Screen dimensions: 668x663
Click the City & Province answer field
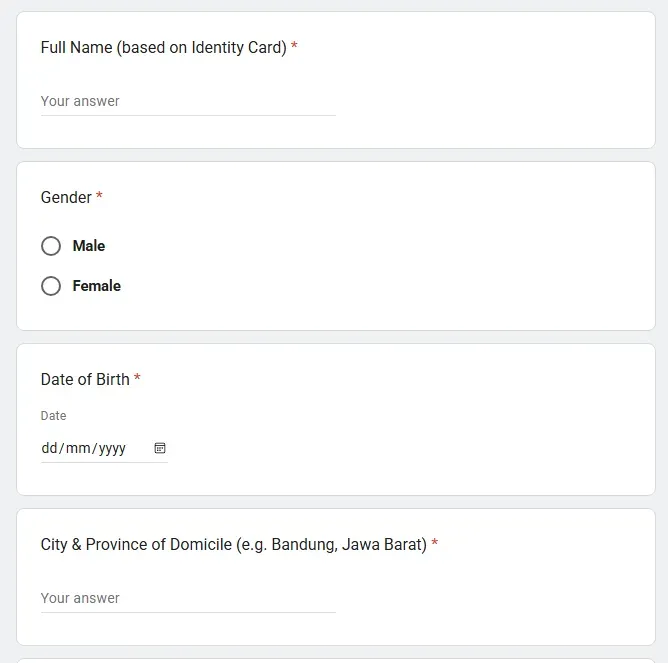188,598
